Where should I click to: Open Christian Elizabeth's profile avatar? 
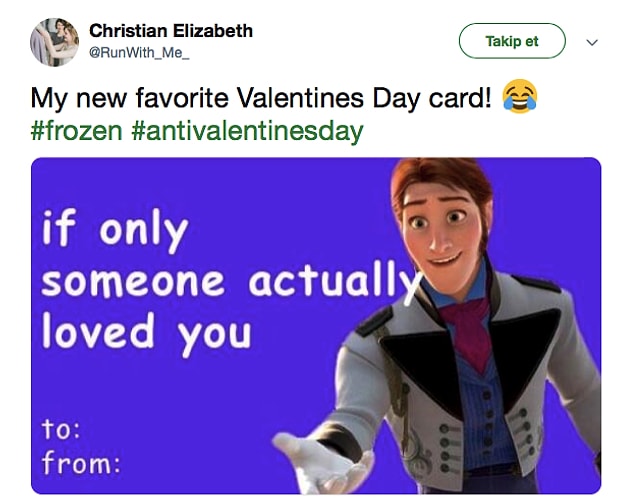click(54, 42)
